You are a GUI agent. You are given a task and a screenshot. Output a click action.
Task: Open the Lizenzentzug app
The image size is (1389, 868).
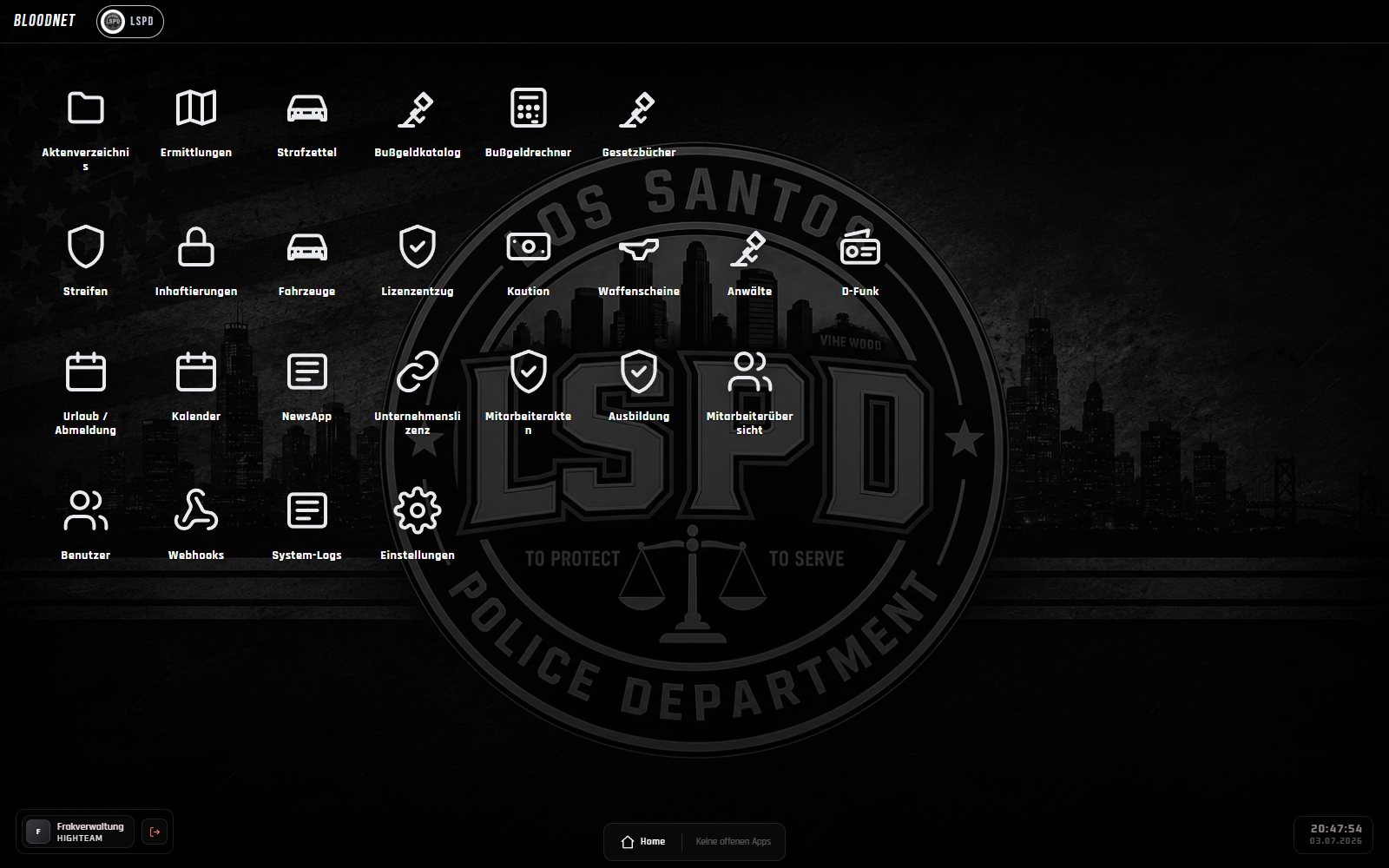[x=418, y=260]
